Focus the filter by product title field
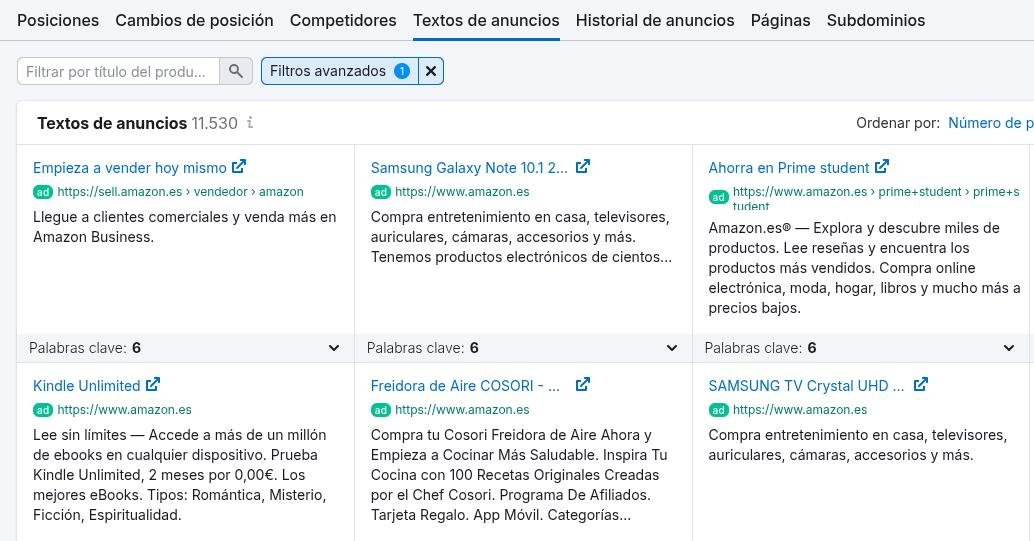The width and height of the screenshot is (1034, 541). pos(118,71)
